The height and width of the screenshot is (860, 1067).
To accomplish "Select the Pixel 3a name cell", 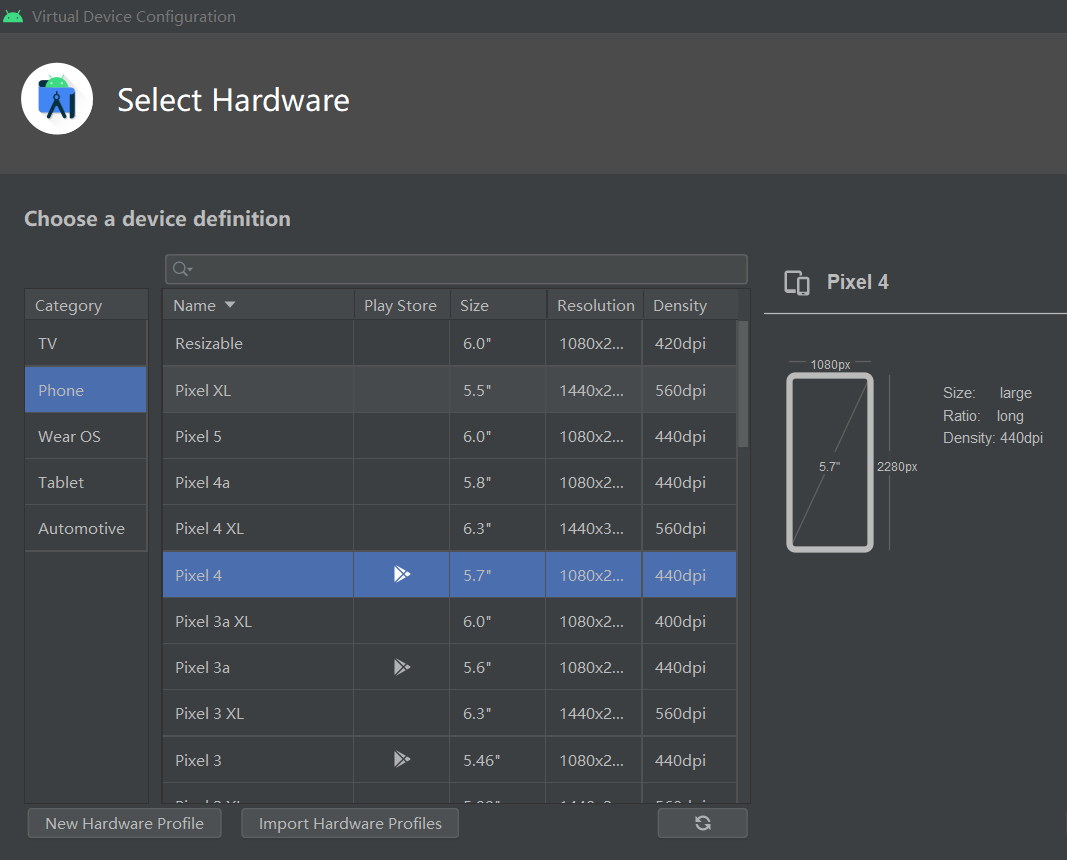I will (x=258, y=667).
